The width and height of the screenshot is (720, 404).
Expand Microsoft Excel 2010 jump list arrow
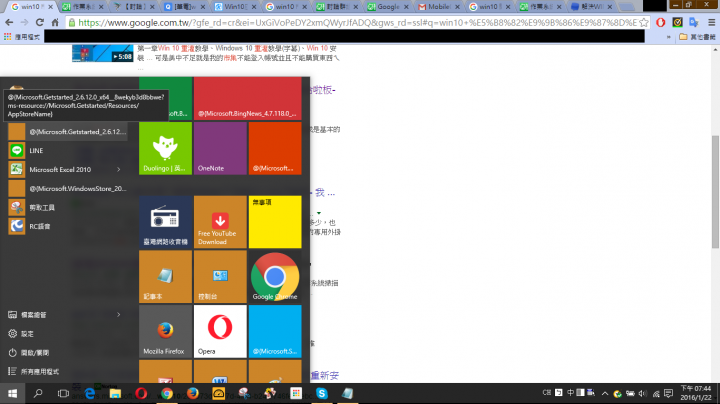point(118,169)
